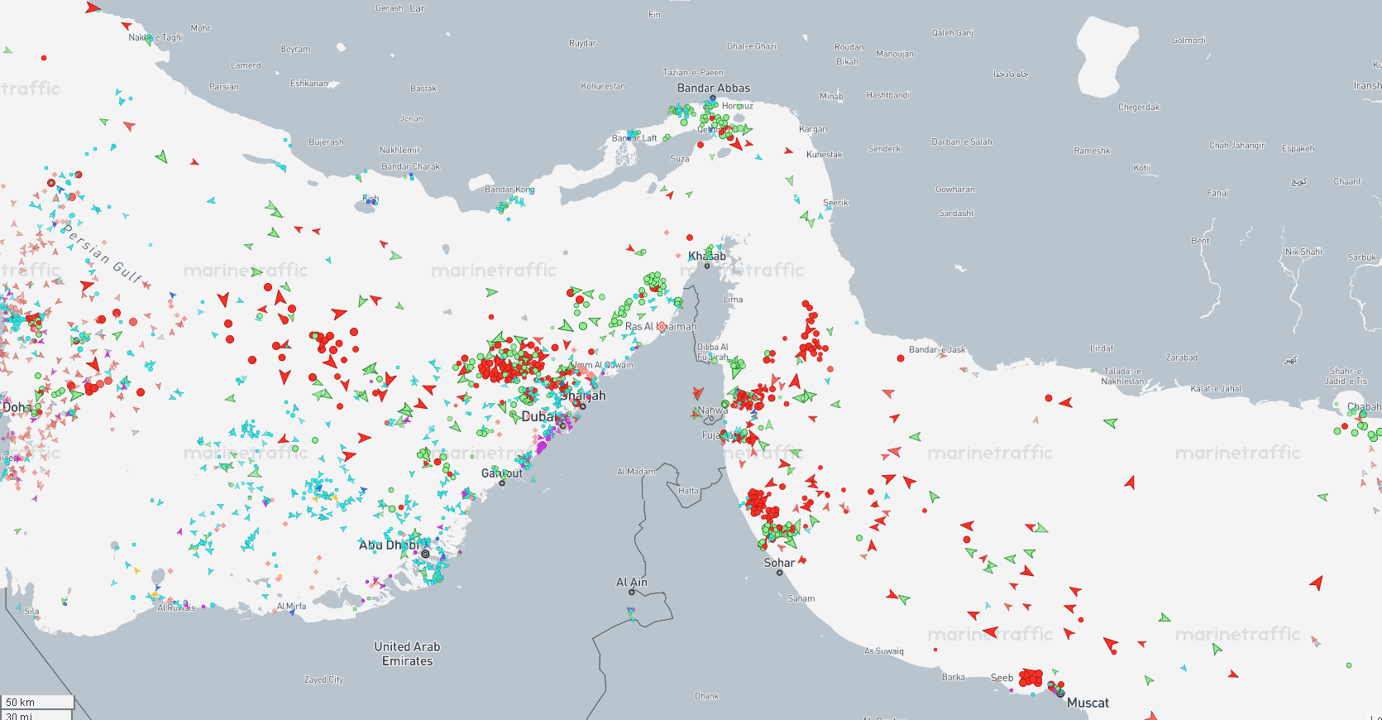Select the Seerik label
The height and width of the screenshot is (720, 1382).
(x=836, y=202)
